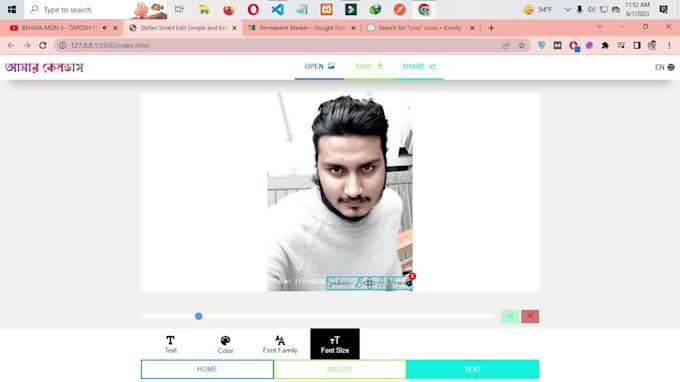Open XAMPP from the taskbar
Screen dimensions: 680x382
click(327, 9)
